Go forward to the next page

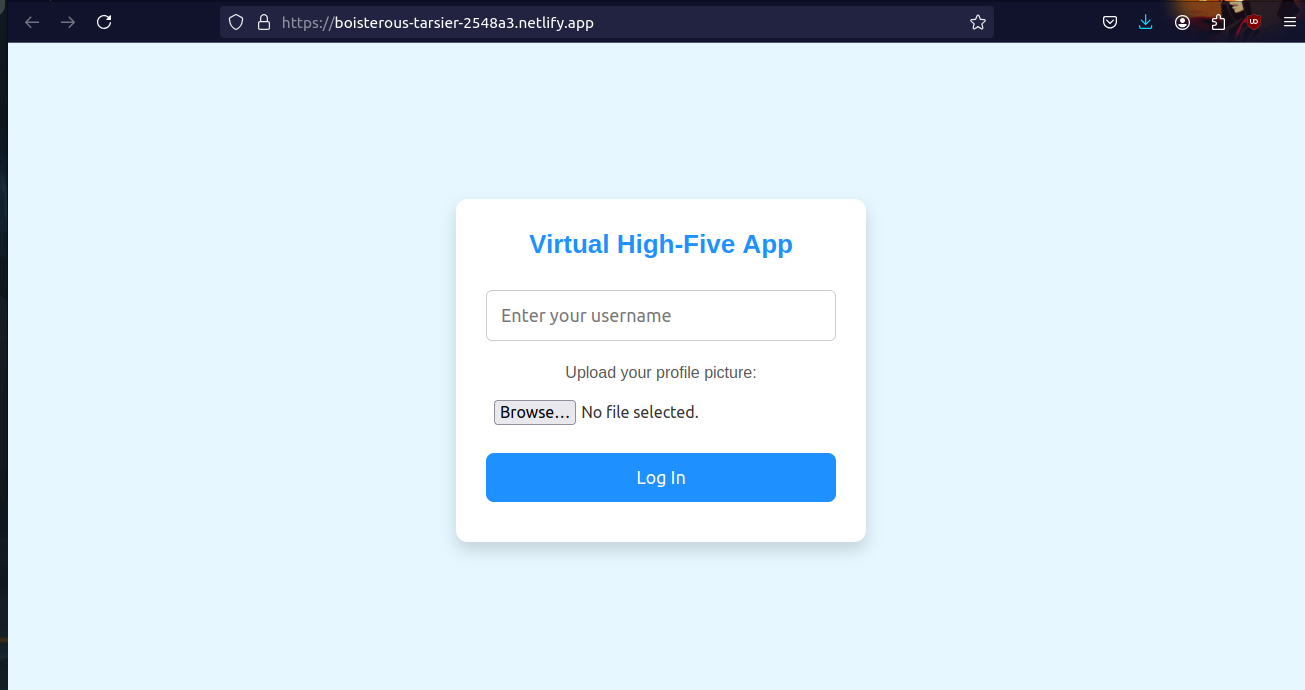pos(68,22)
